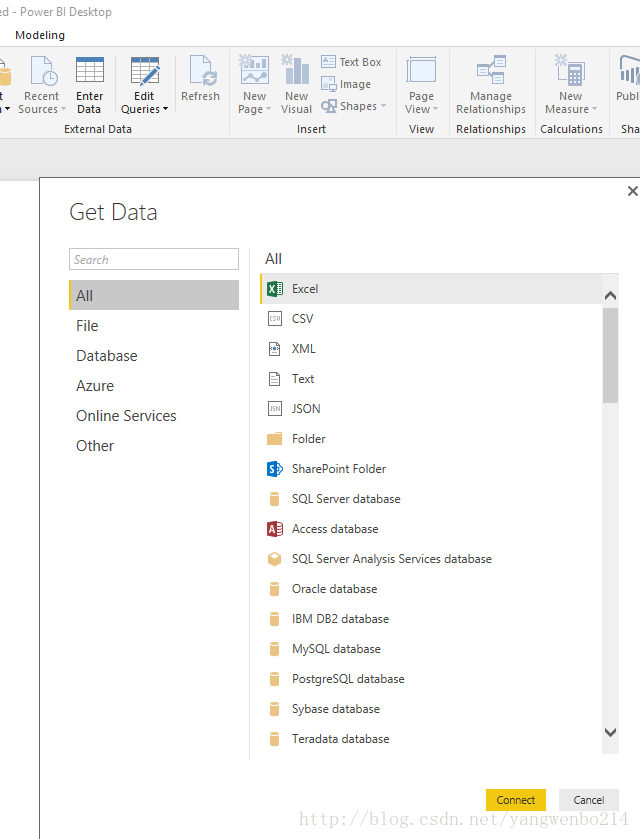Insert an Image from ribbon

(346, 84)
